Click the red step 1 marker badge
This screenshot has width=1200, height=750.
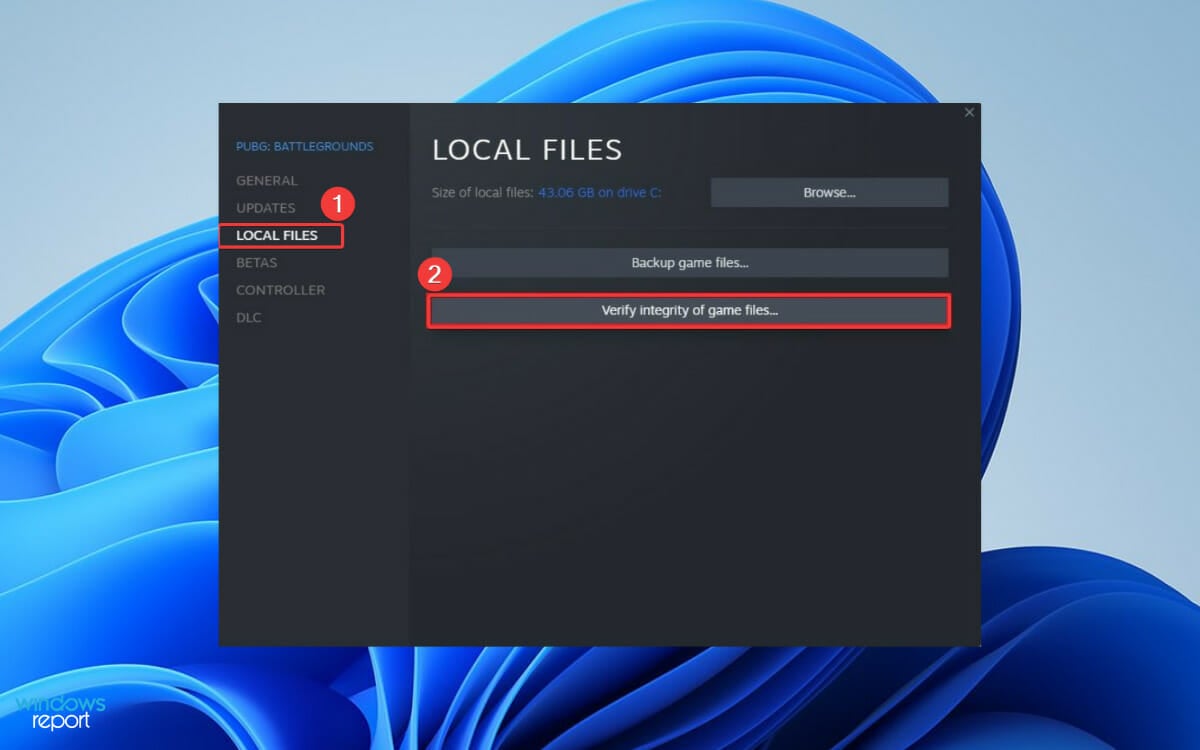click(339, 206)
